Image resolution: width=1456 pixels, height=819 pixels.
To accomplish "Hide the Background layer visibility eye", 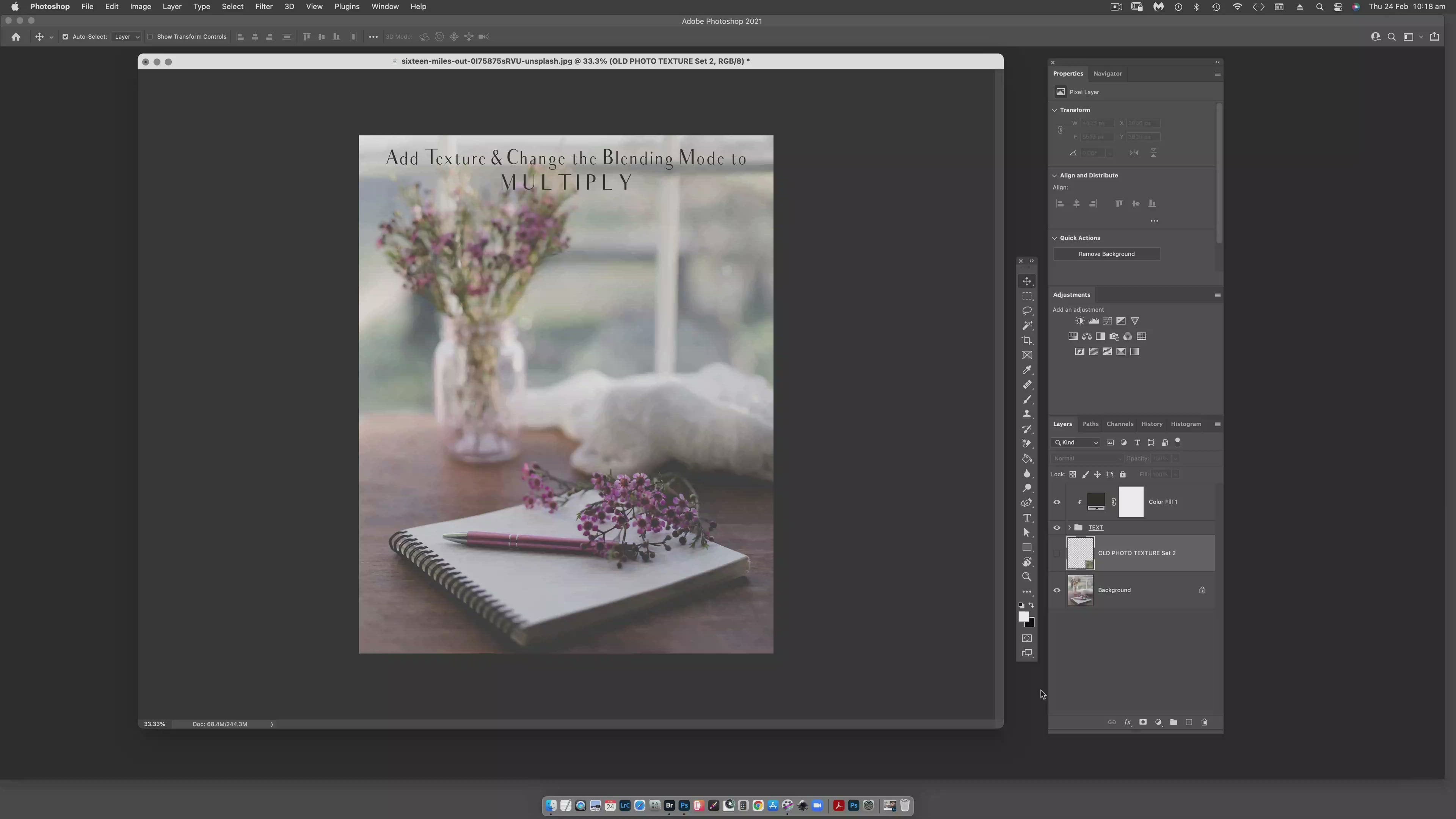I will [x=1057, y=590].
